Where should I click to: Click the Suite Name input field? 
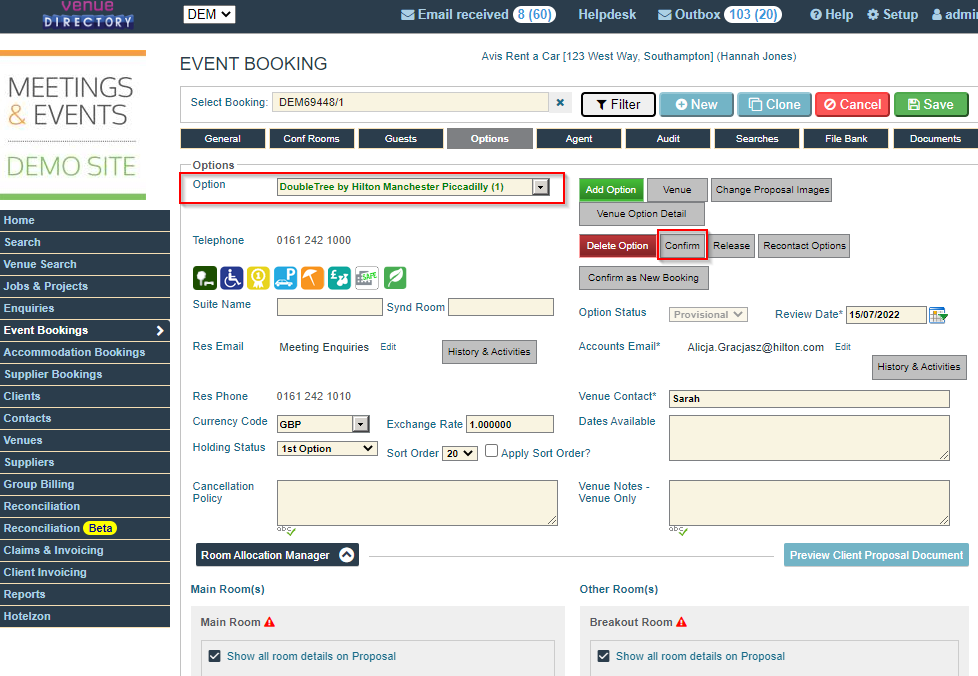(x=329, y=307)
